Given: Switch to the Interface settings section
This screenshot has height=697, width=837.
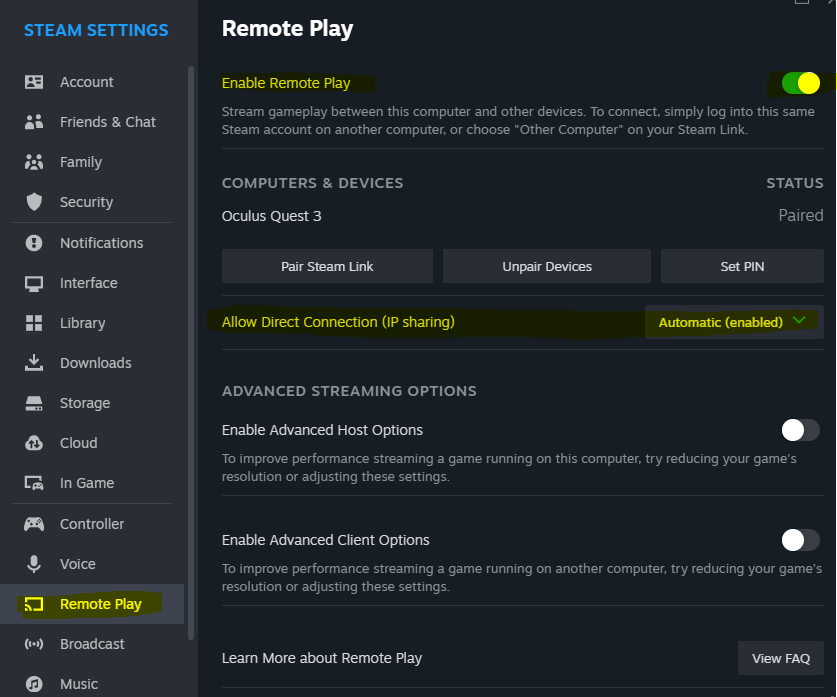Looking at the screenshot, I should pyautogui.click(x=88, y=283).
